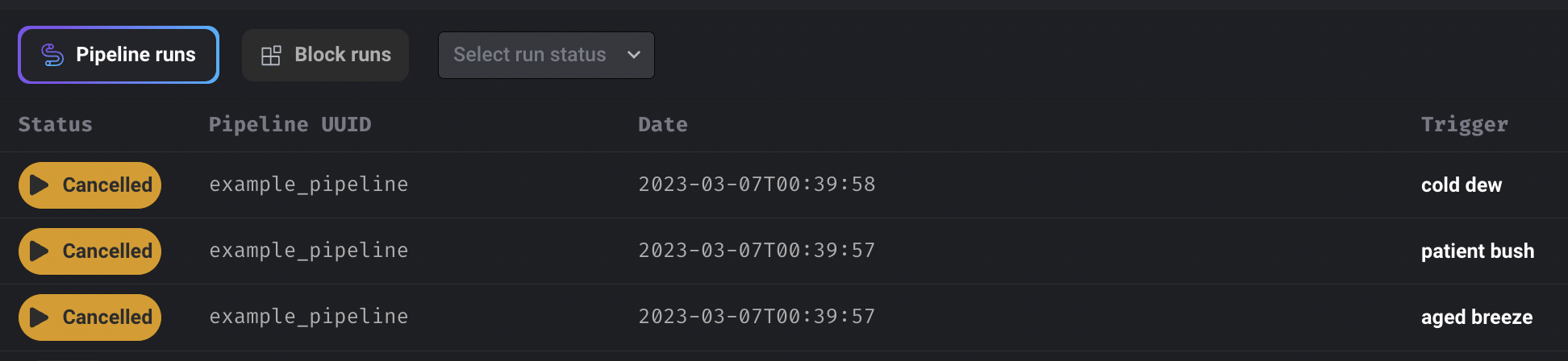Open the patient bush trigger link
This screenshot has width=1568, height=361.
(x=1478, y=251)
